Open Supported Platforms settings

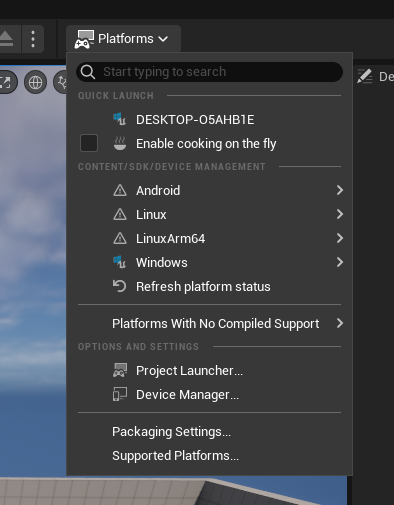point(209,456)
